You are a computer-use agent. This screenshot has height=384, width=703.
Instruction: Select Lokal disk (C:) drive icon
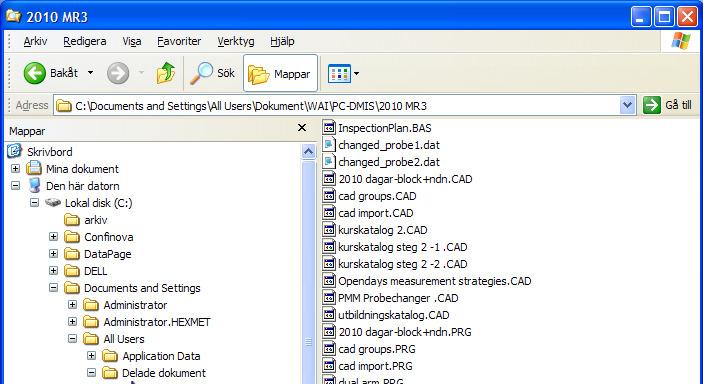(x=53, y=203)
